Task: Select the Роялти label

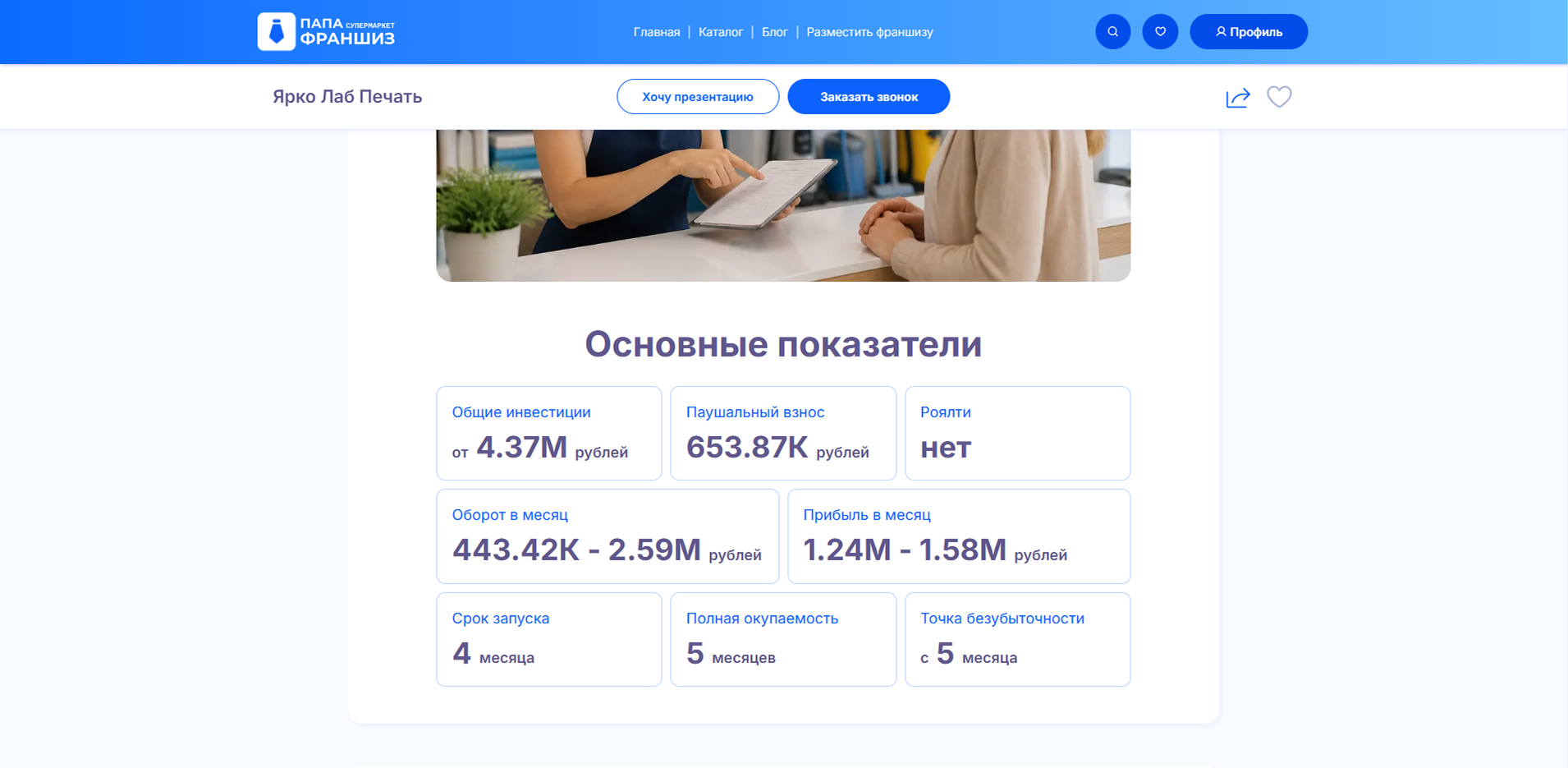Action: pyautogui.click(x=946, y=412)
